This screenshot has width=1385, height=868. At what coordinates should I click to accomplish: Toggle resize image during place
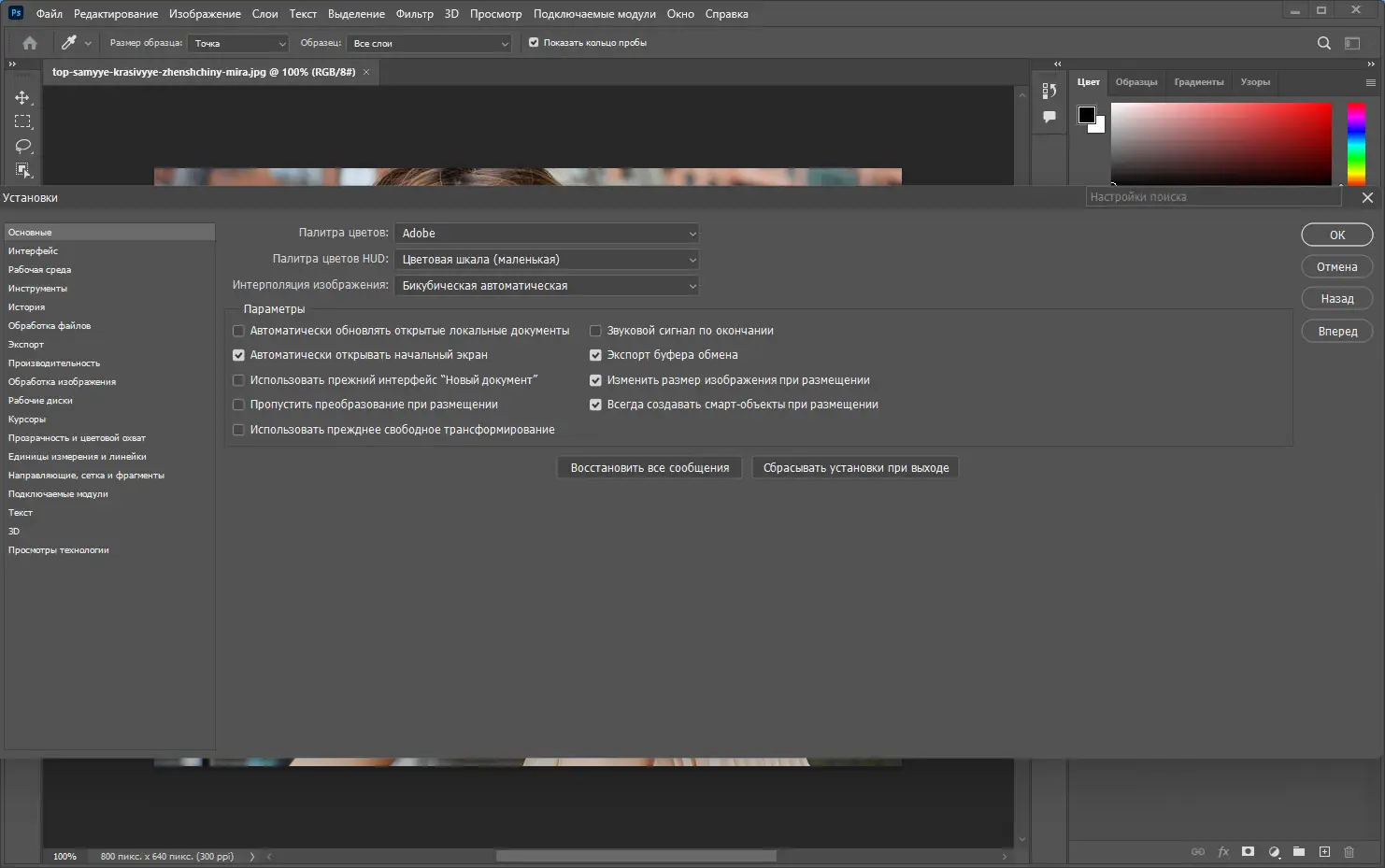coord(595,380)
